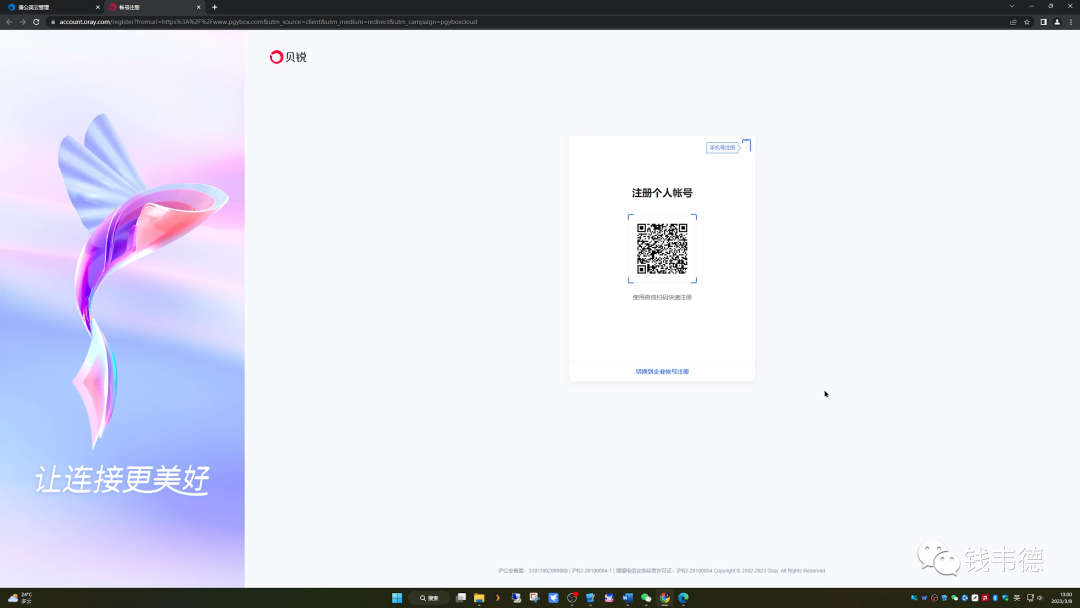
Task: Click the site lock icon in address bar
Action: click(x=52, y=22)
